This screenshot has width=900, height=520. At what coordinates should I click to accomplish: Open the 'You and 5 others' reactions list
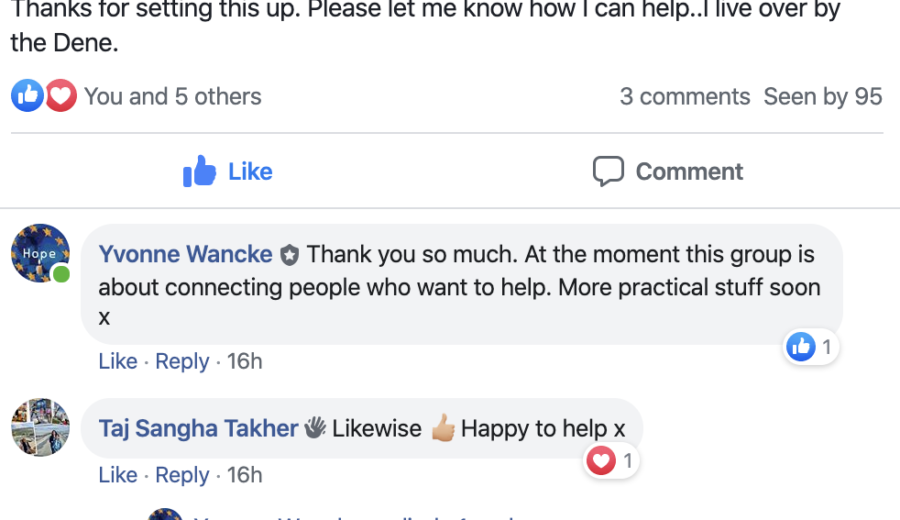pos(172,97)
